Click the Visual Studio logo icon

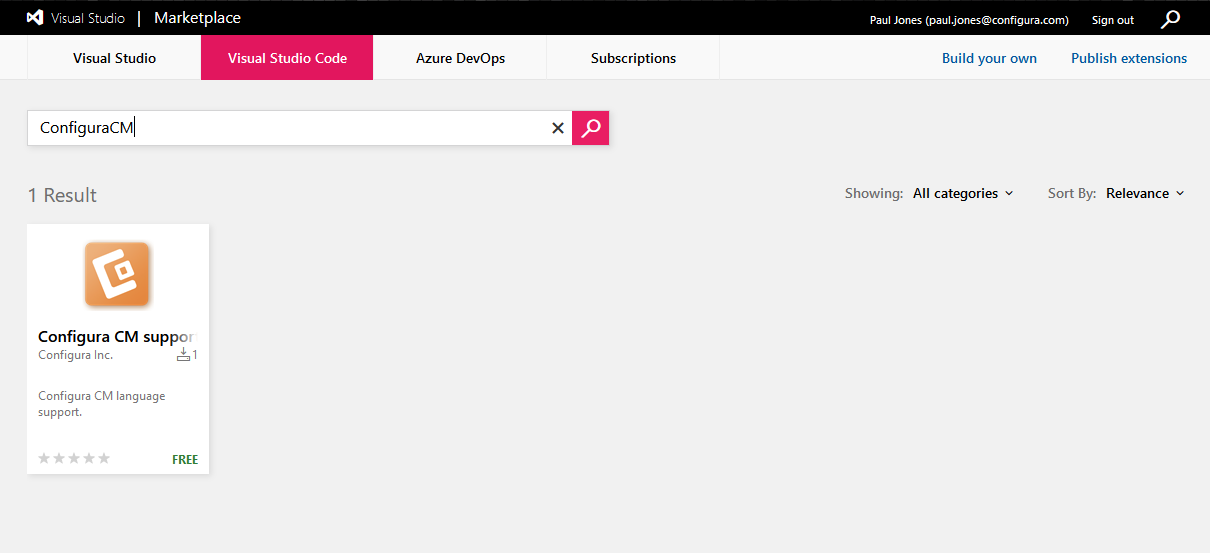coord(35,18)
